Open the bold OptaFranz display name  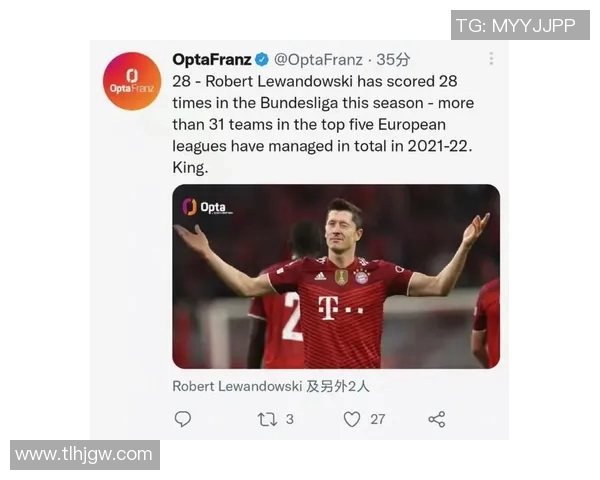tap(212, 59)
